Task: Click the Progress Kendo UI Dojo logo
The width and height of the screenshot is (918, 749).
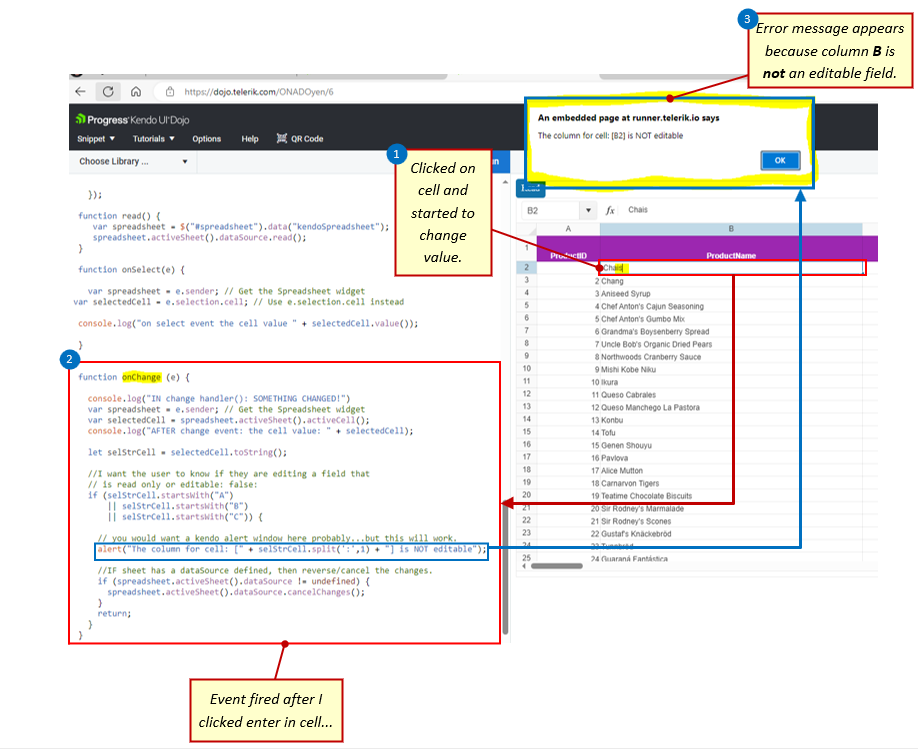Action: tap(130, 119)
